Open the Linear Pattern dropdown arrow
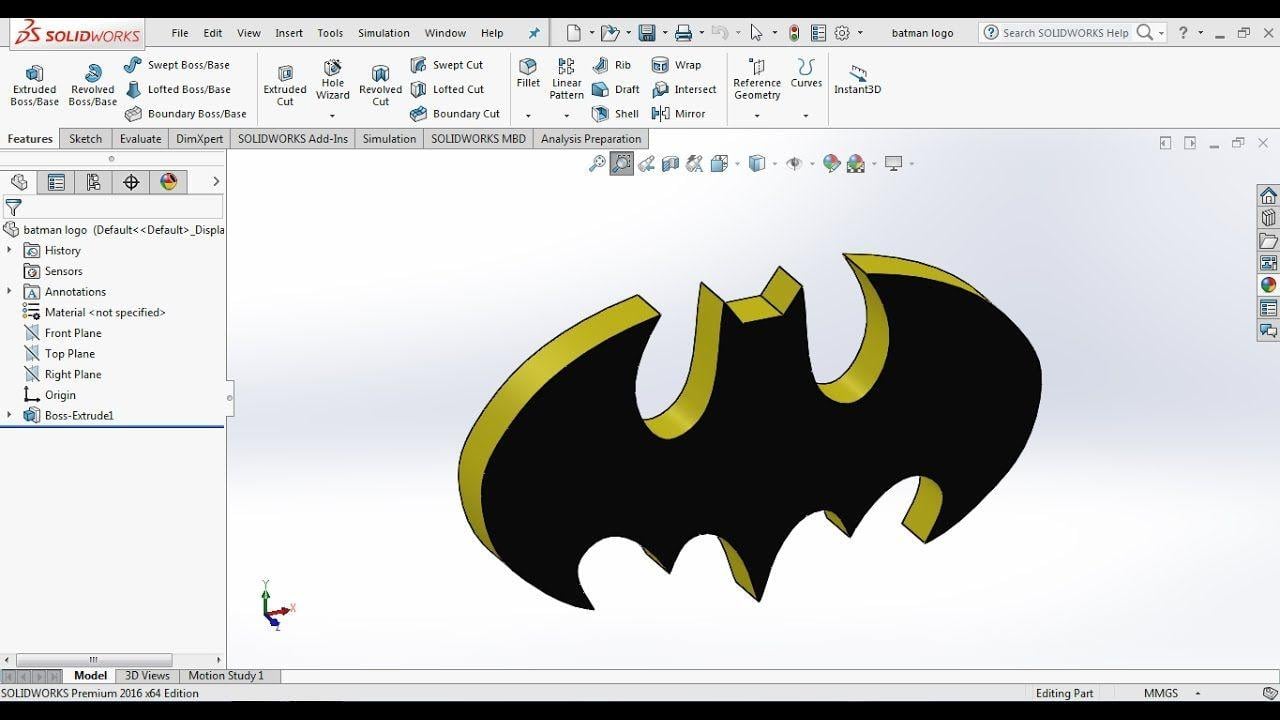The image size is (1280, 720). (567, 116)
